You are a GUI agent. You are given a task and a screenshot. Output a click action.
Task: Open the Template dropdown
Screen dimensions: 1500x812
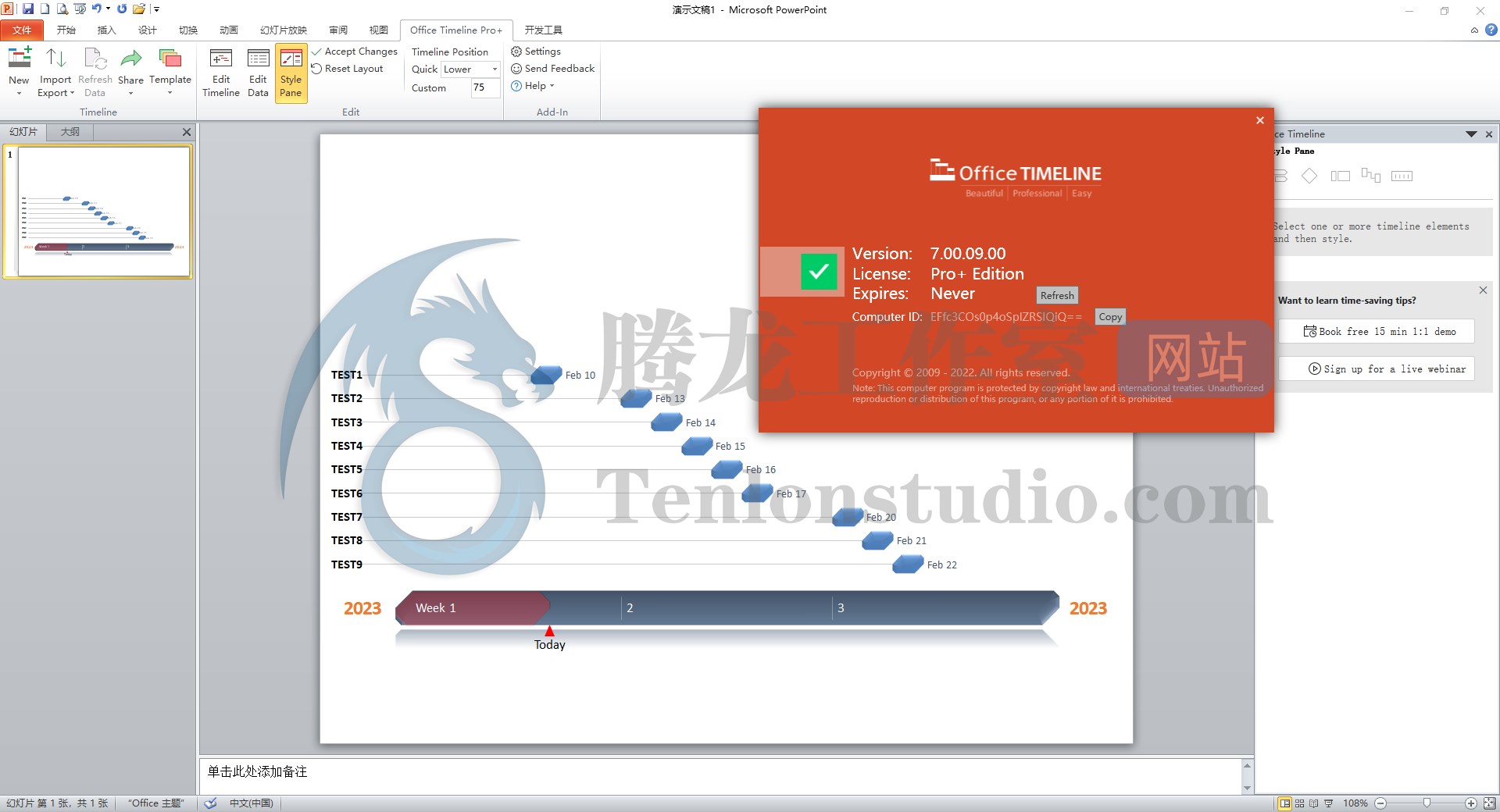[170, 72]
